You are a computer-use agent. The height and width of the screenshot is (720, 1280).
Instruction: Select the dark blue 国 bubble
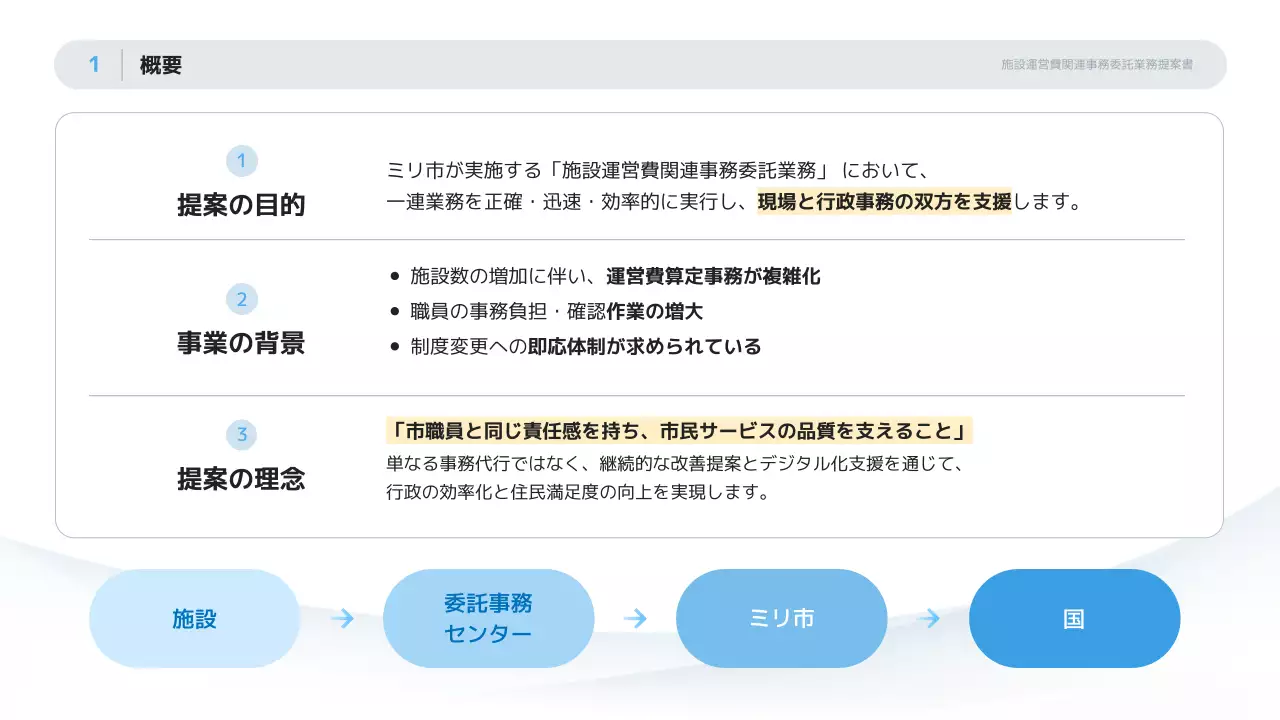[1074, 618]
